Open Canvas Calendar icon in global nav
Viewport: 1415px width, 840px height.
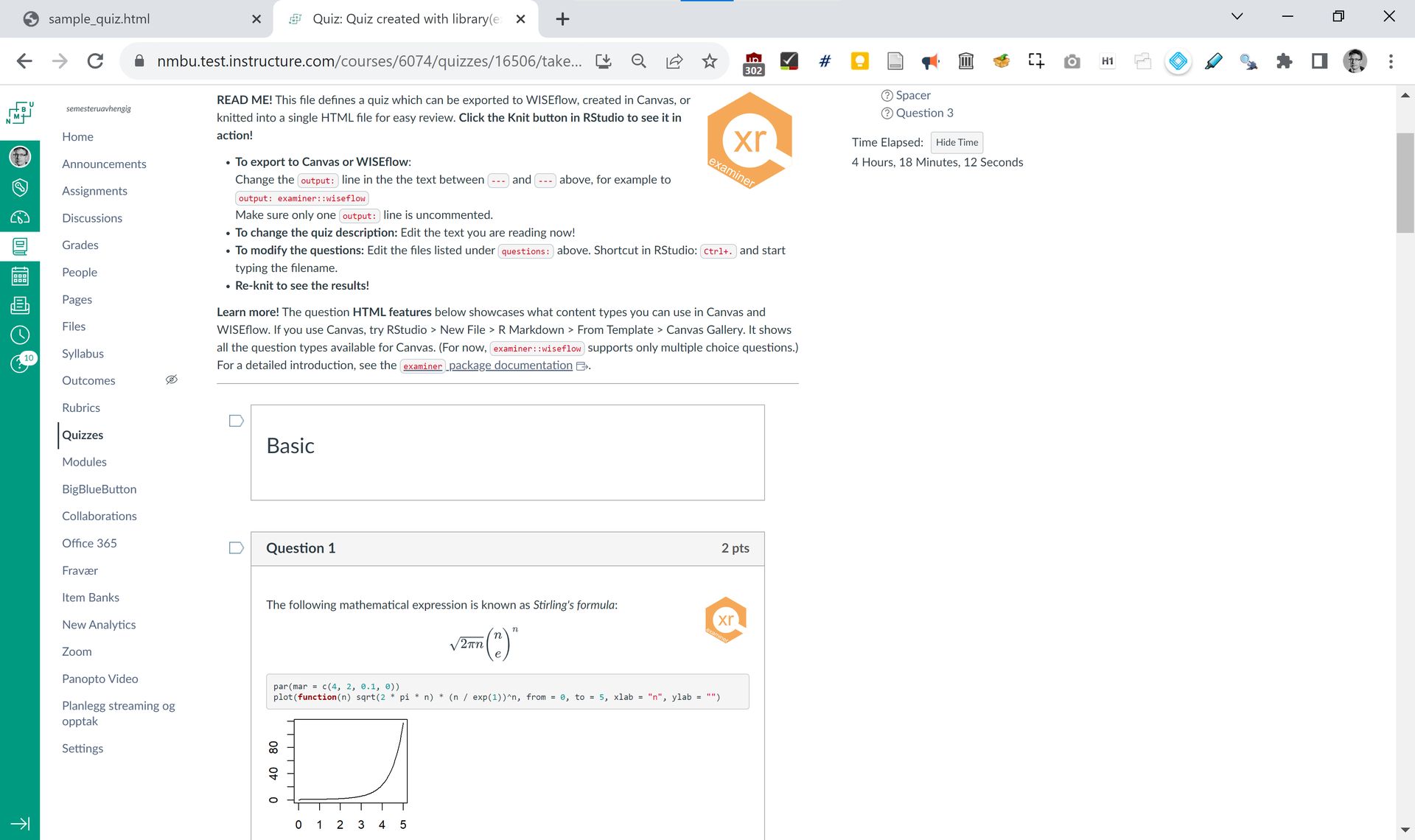[x=20, y=276]
